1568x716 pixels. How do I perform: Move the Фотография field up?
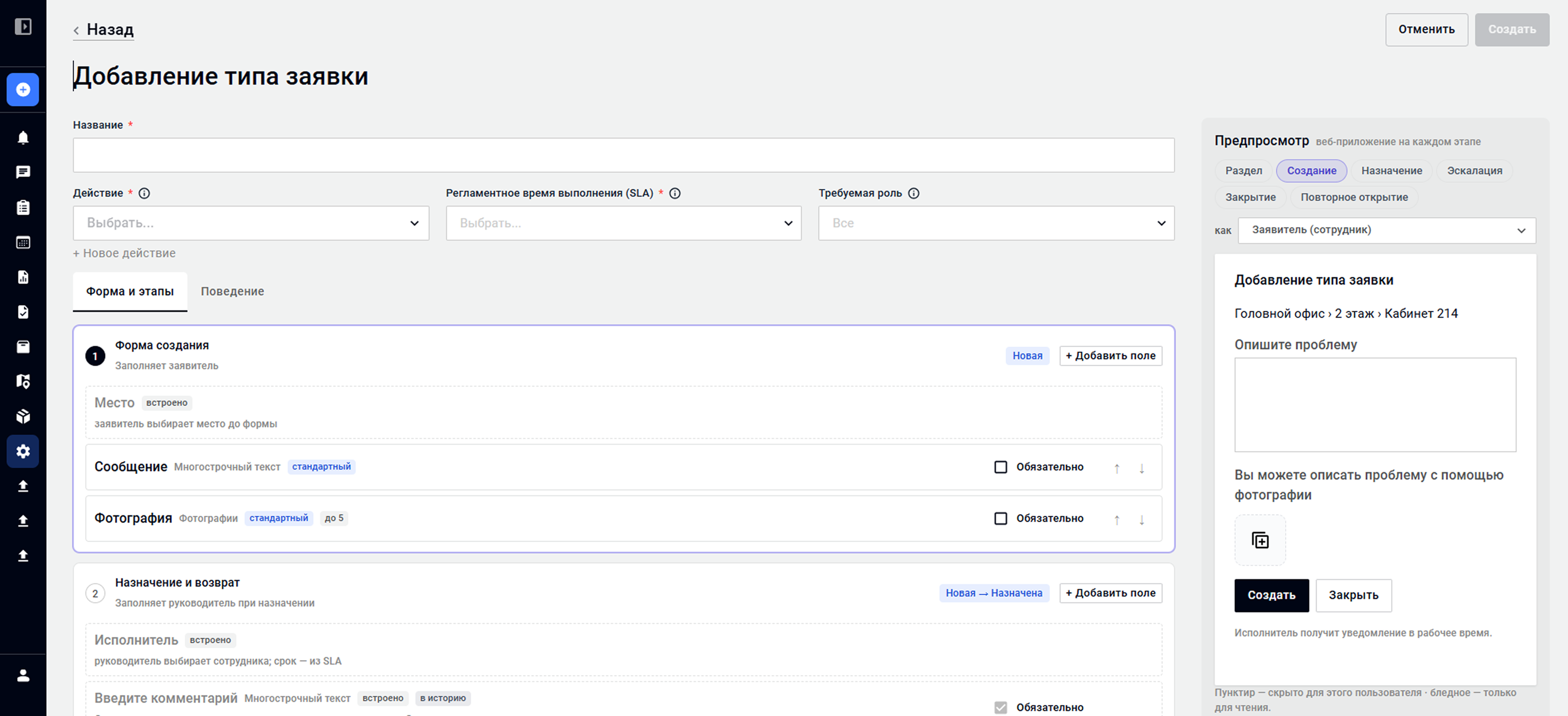tap(1117, 519)
